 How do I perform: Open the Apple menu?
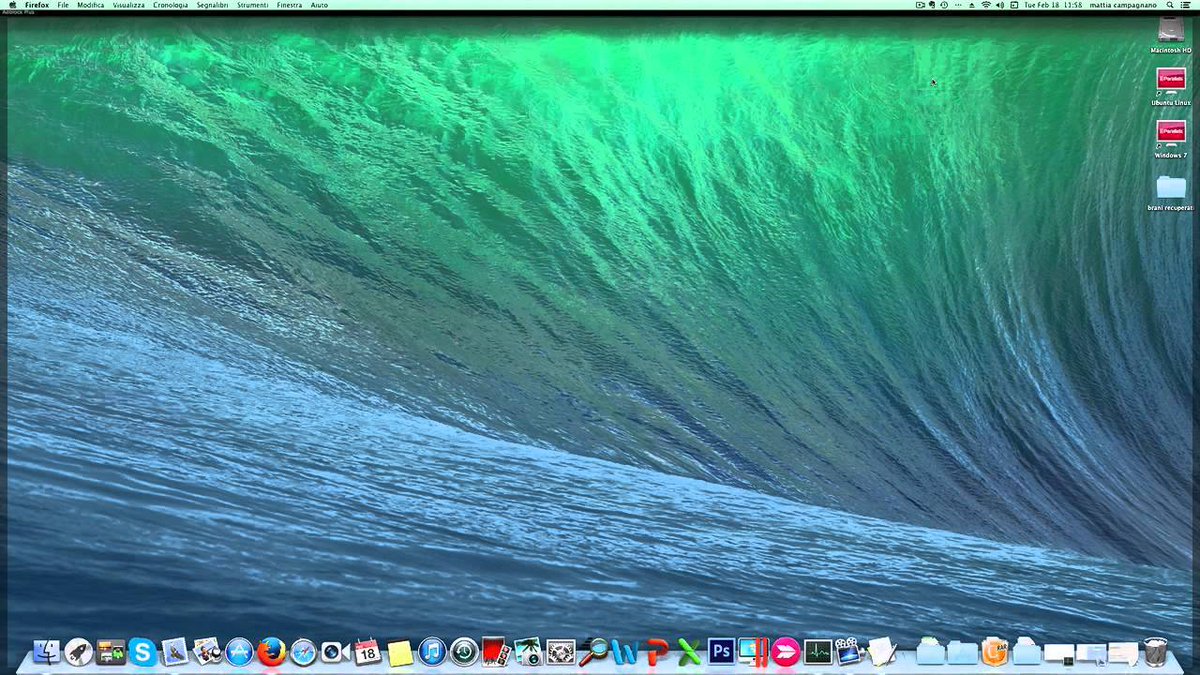pyautogui.click(x=11, y=5)
